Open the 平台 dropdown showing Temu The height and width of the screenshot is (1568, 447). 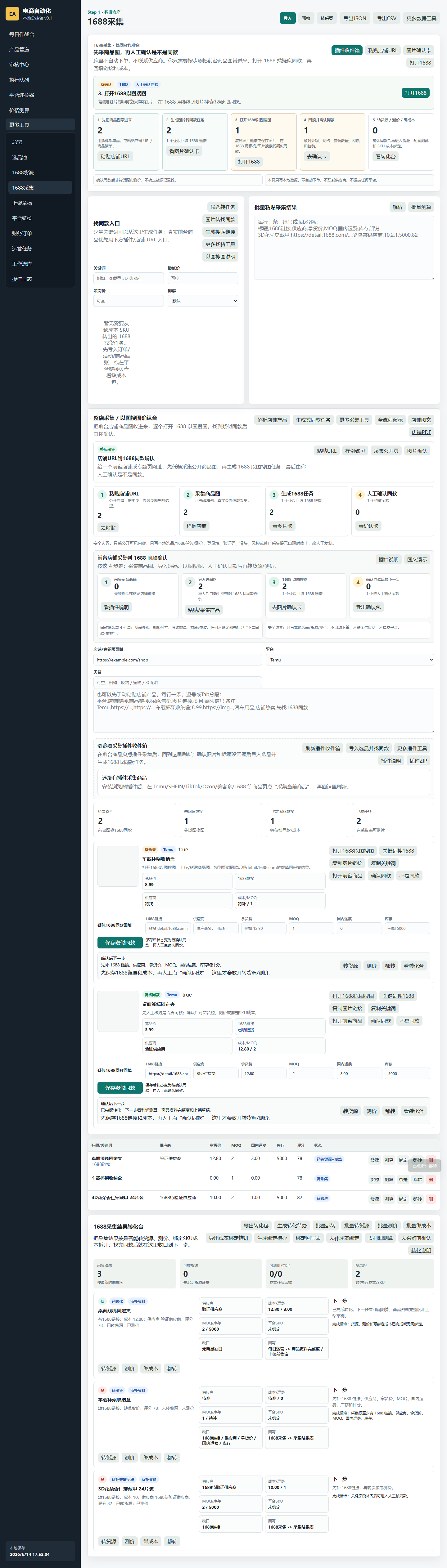(350, 660)
